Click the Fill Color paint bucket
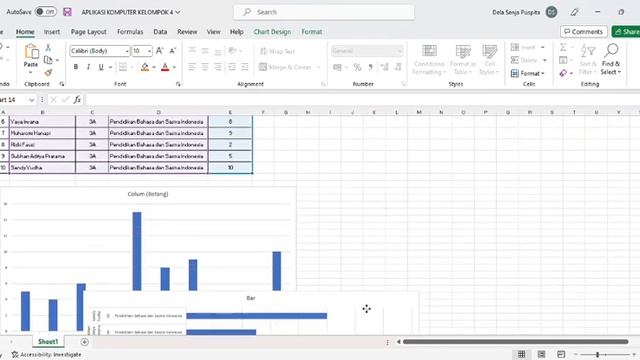Screen dimensions: 640x360 point(145,67)
